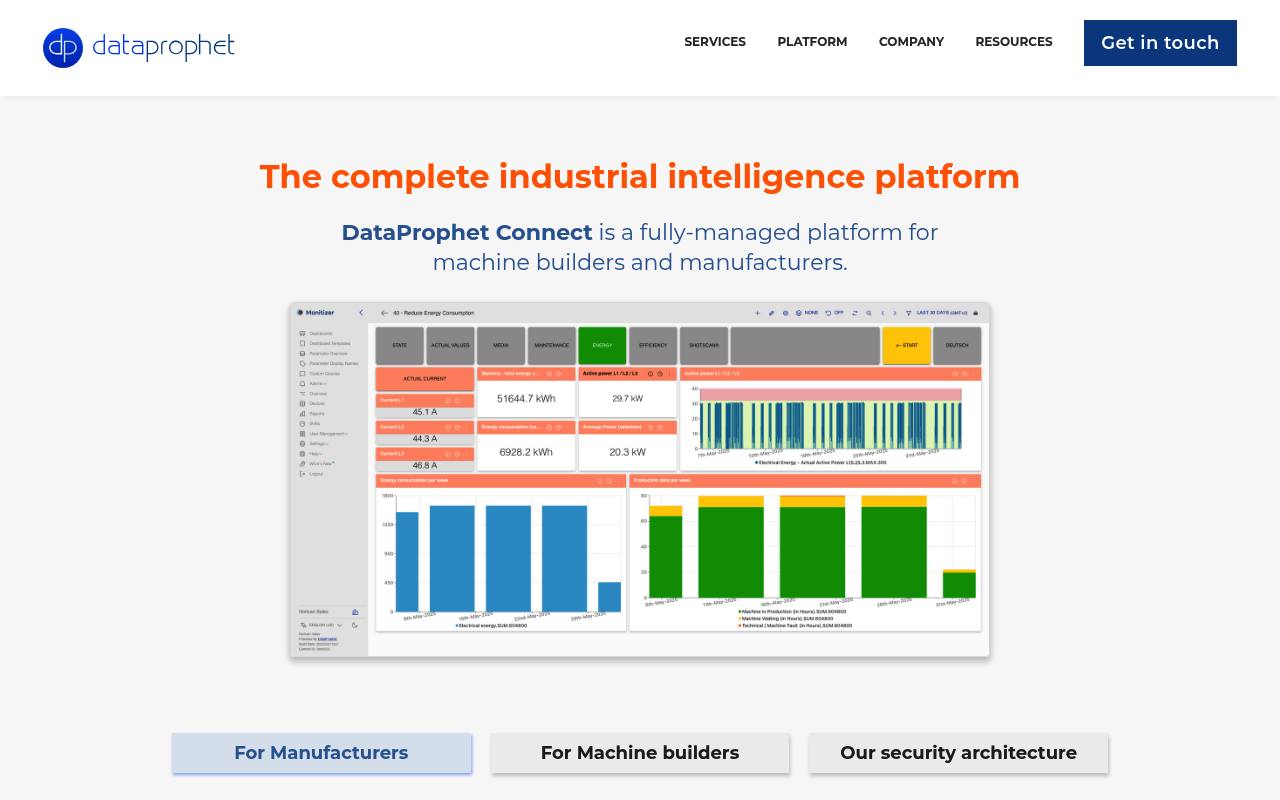The width and height of the screenshot is (1280, 800).
Task: Click the bold 'DataProphet Connect' text
Action: pyautogui.click(x=467, y=232)
